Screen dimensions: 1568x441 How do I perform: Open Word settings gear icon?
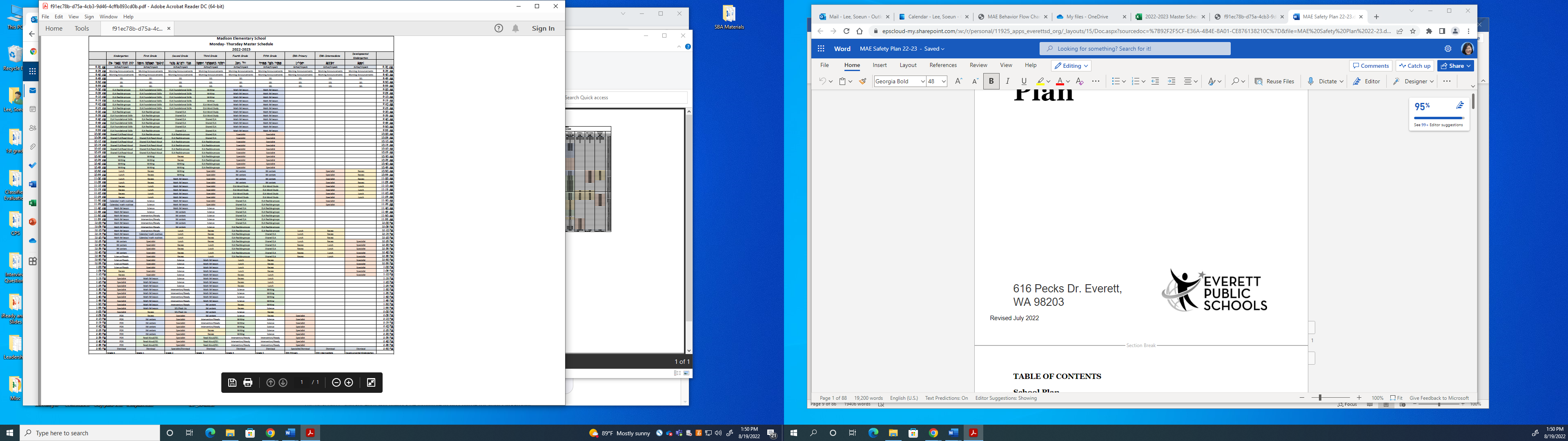click(x=1448, y=49)
